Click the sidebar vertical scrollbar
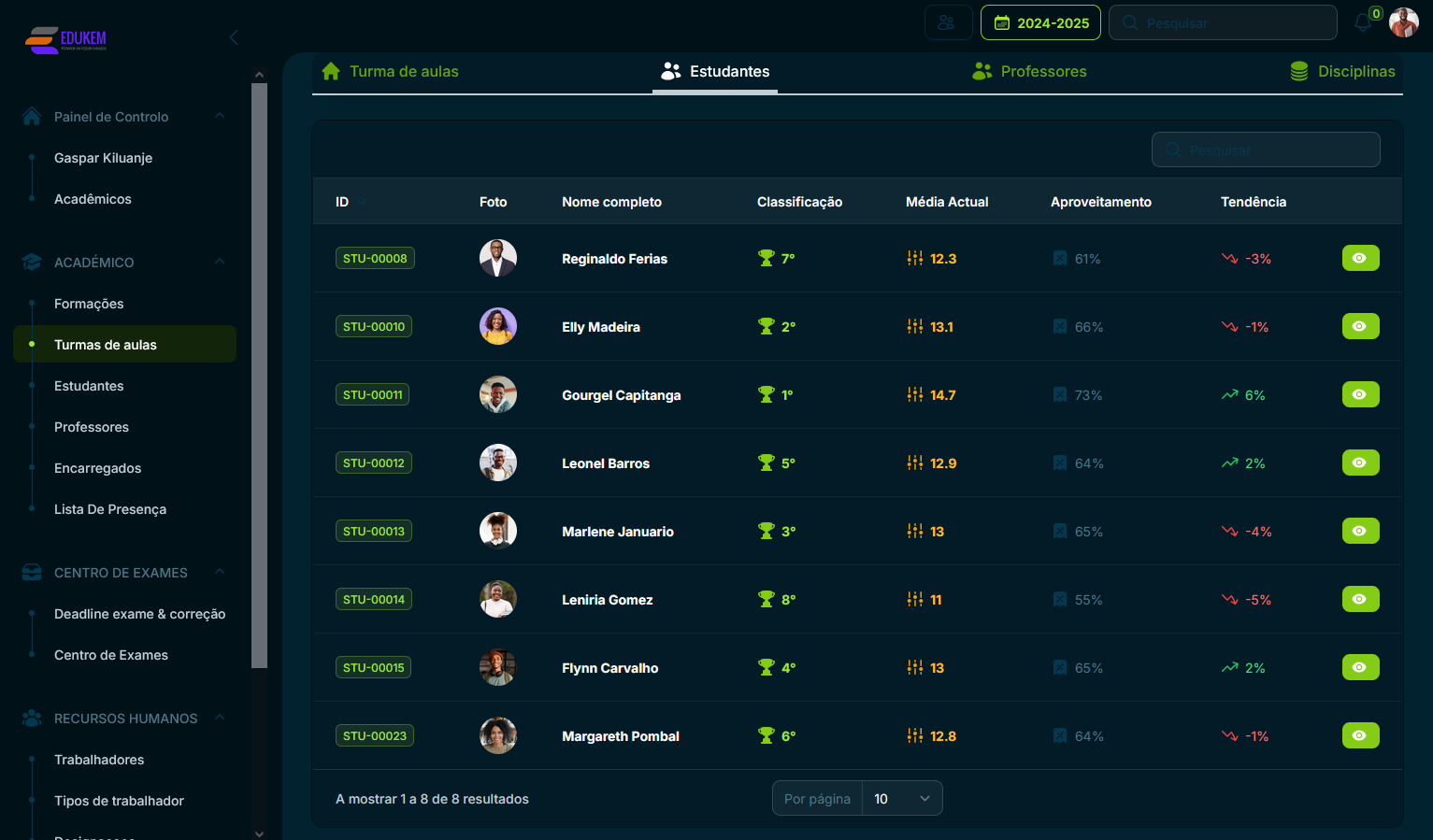This screenshot has height=840, width=1433. [x=259, y=374]
